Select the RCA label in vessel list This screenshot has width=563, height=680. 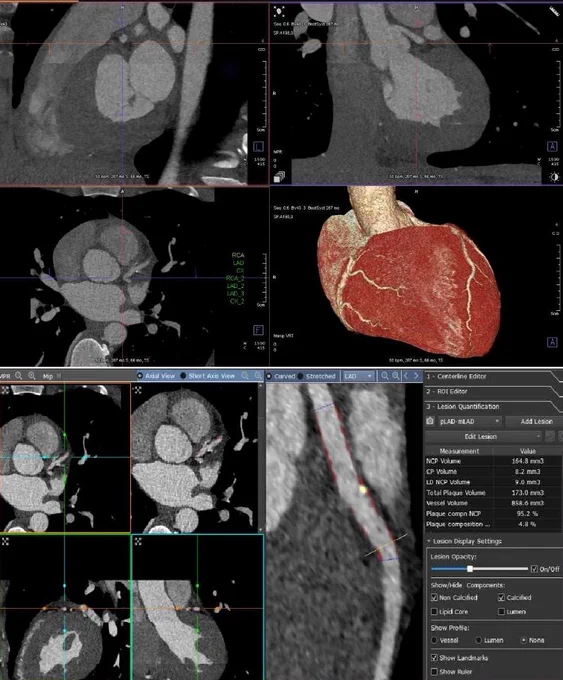(238, 255)
